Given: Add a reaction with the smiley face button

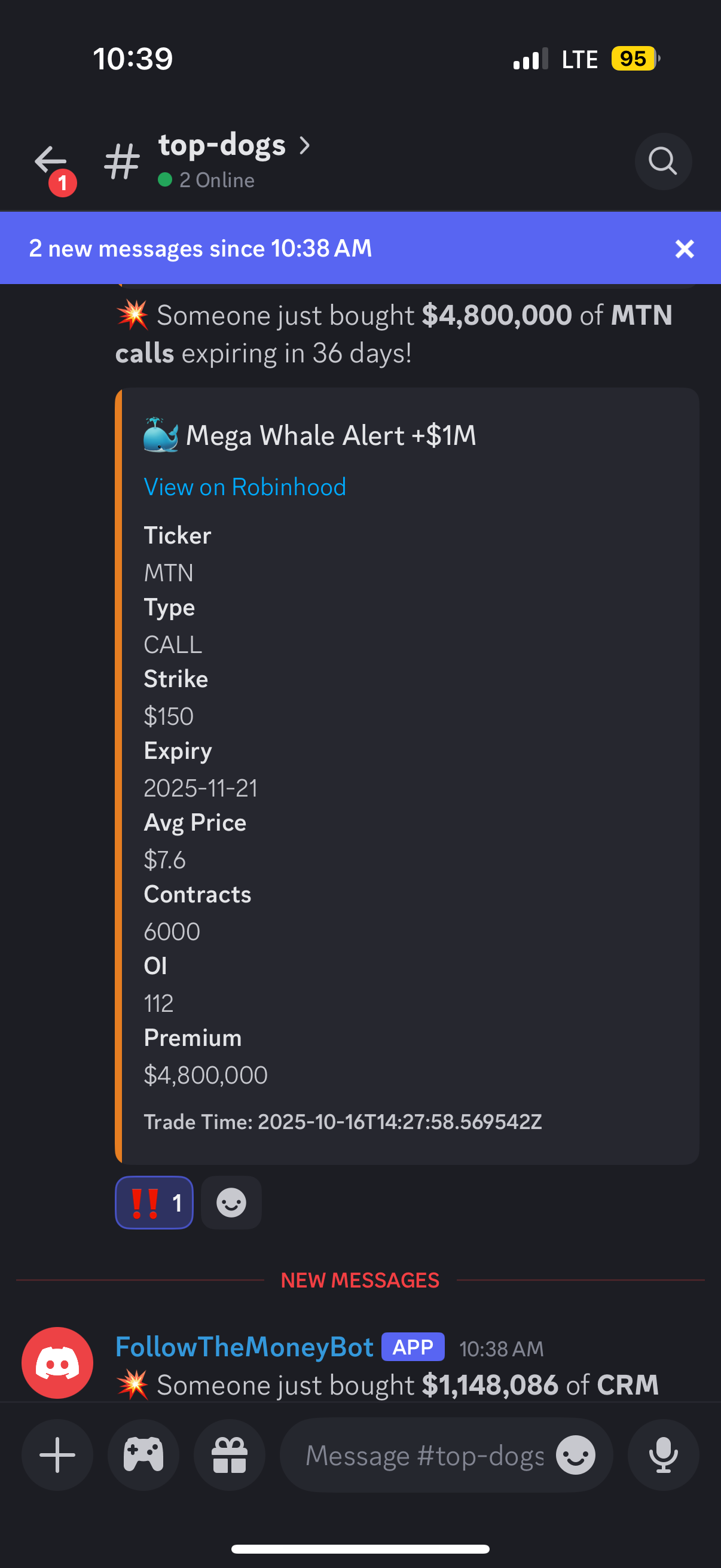Looking at the screenshot, I should 231,1202.
